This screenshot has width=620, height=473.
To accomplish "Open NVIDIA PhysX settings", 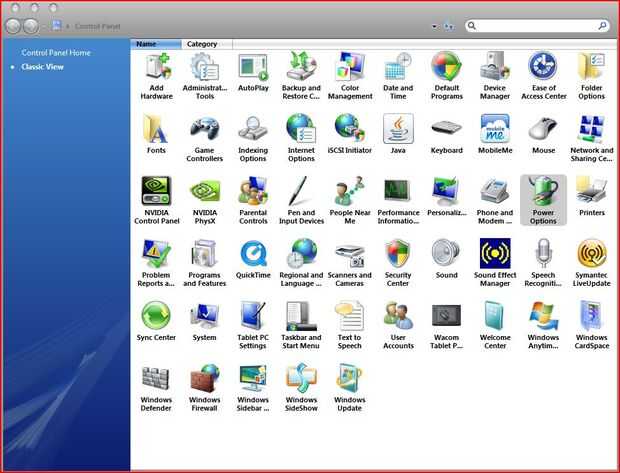I will 205,201.
